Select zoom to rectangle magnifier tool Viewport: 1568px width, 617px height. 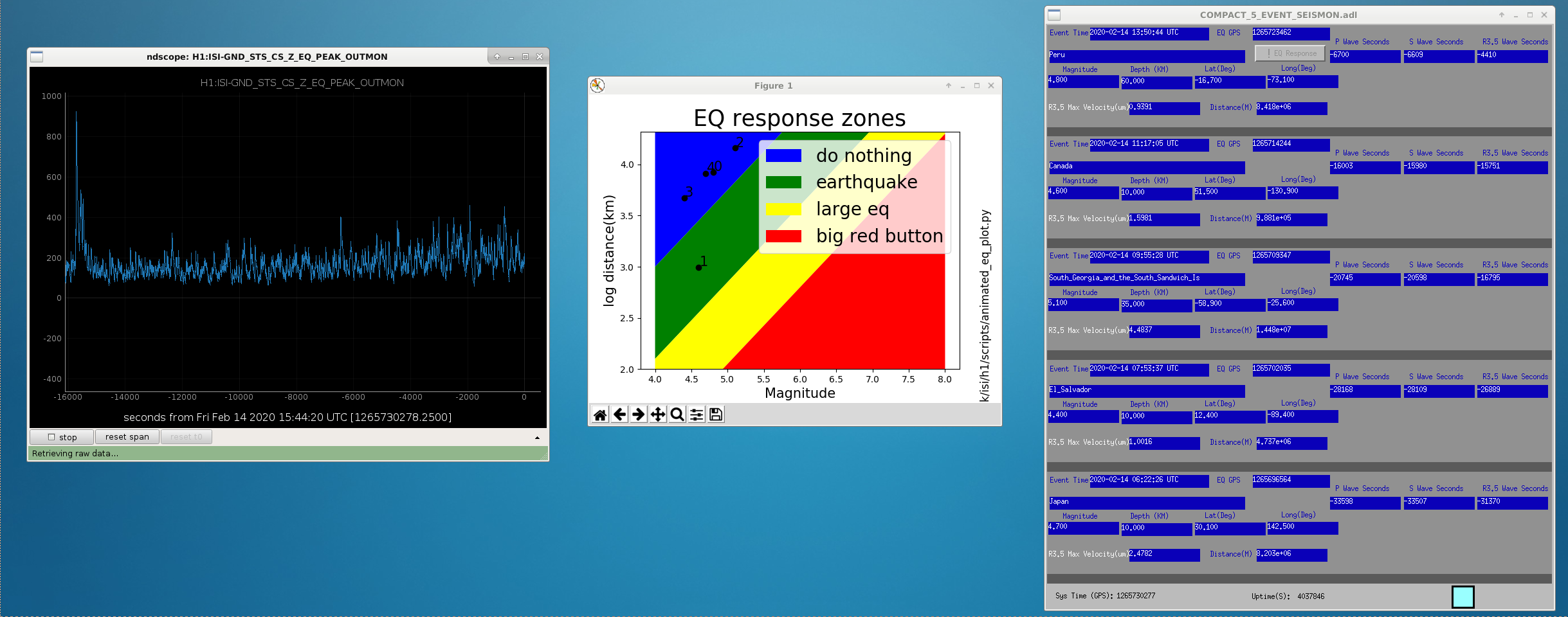click(677, 415)
